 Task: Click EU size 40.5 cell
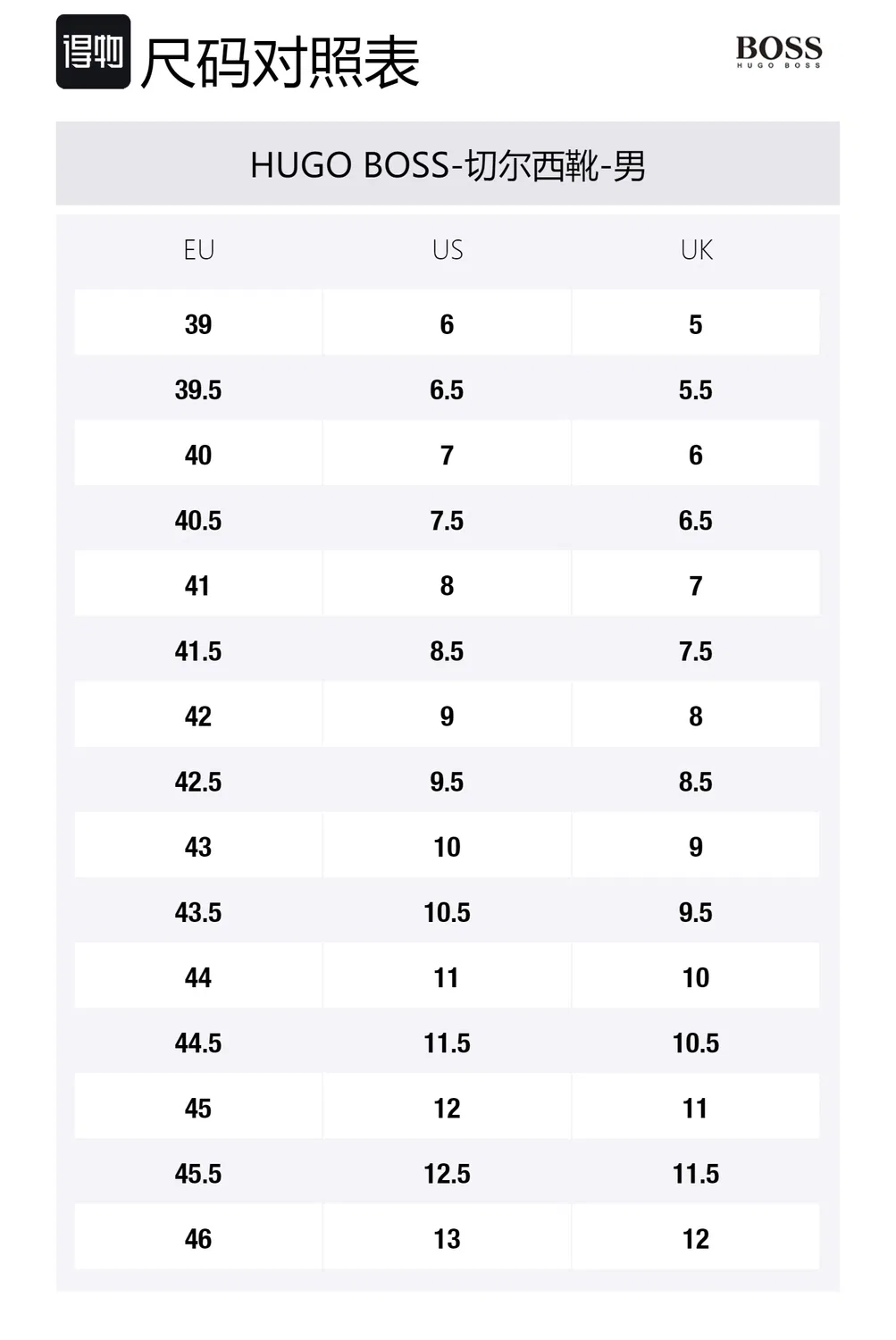pos(198,520)
